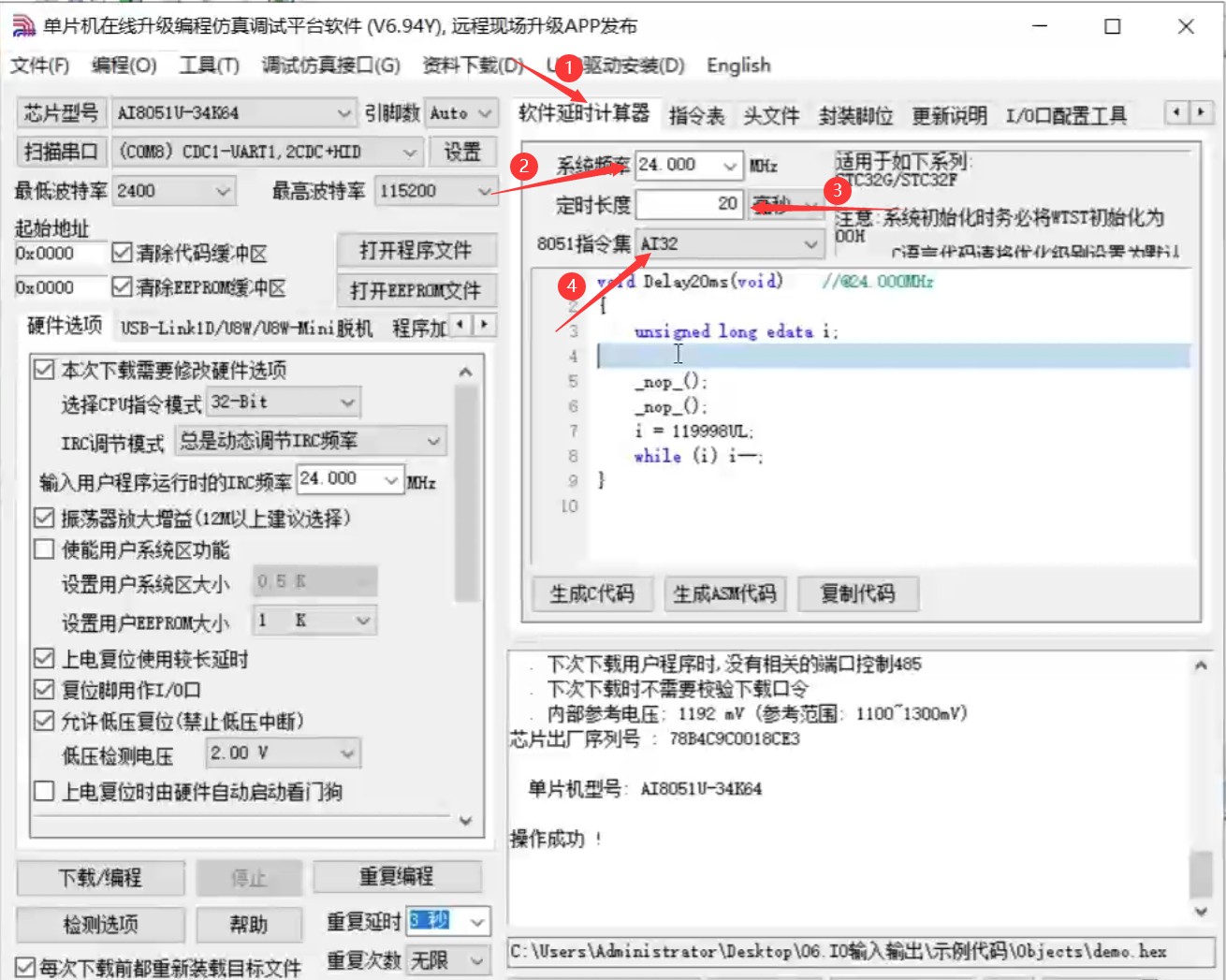Switch to 软件延时计算器 tab

585,114
